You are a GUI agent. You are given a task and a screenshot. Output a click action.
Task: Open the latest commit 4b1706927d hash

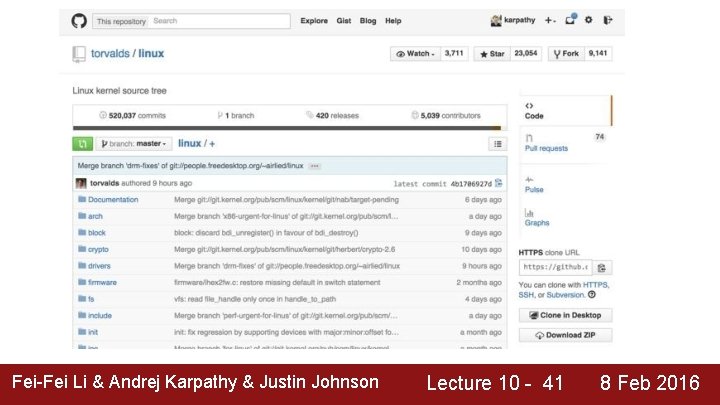point(471,184)
